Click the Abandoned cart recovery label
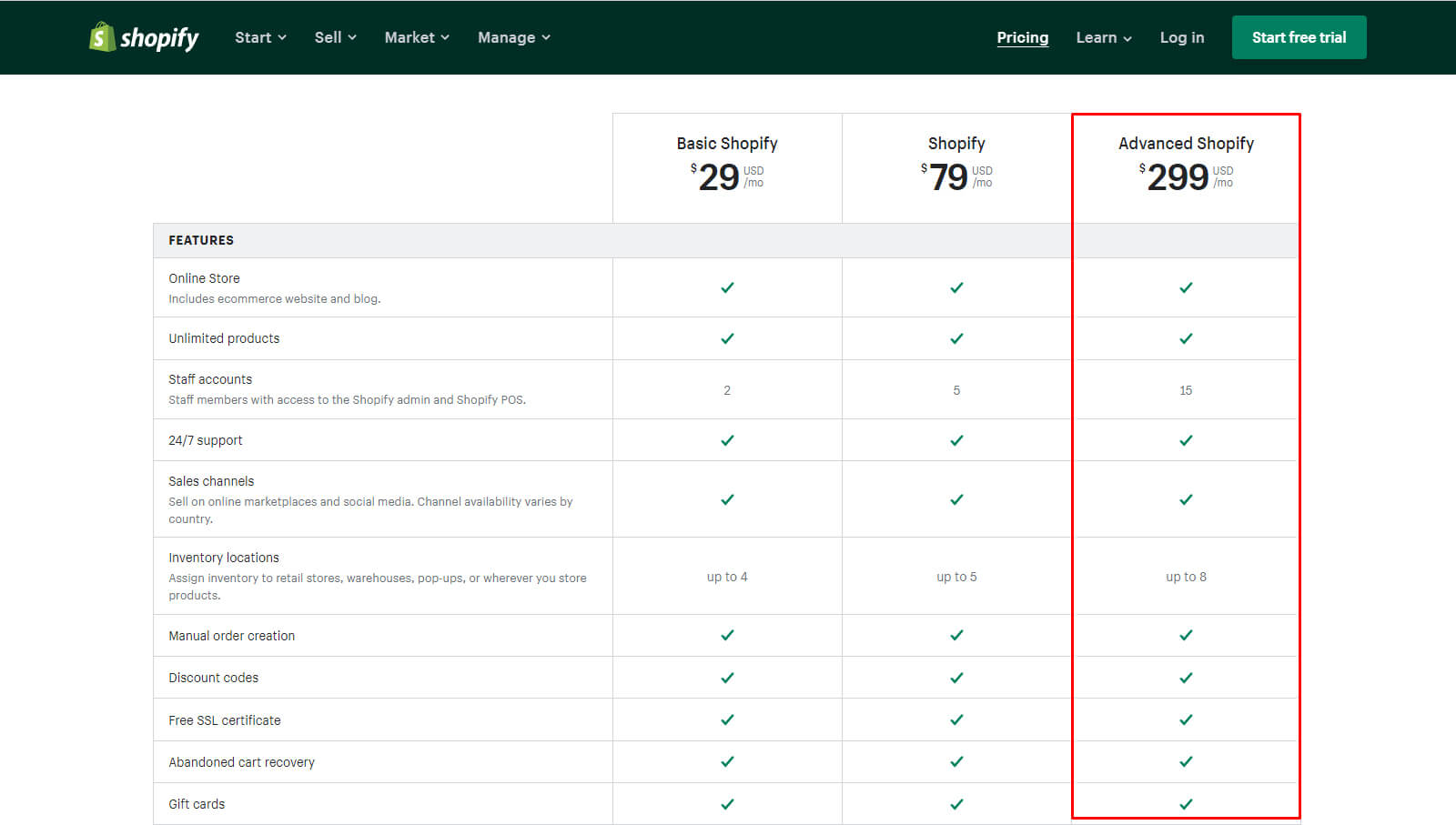 [x=242, y=762]
